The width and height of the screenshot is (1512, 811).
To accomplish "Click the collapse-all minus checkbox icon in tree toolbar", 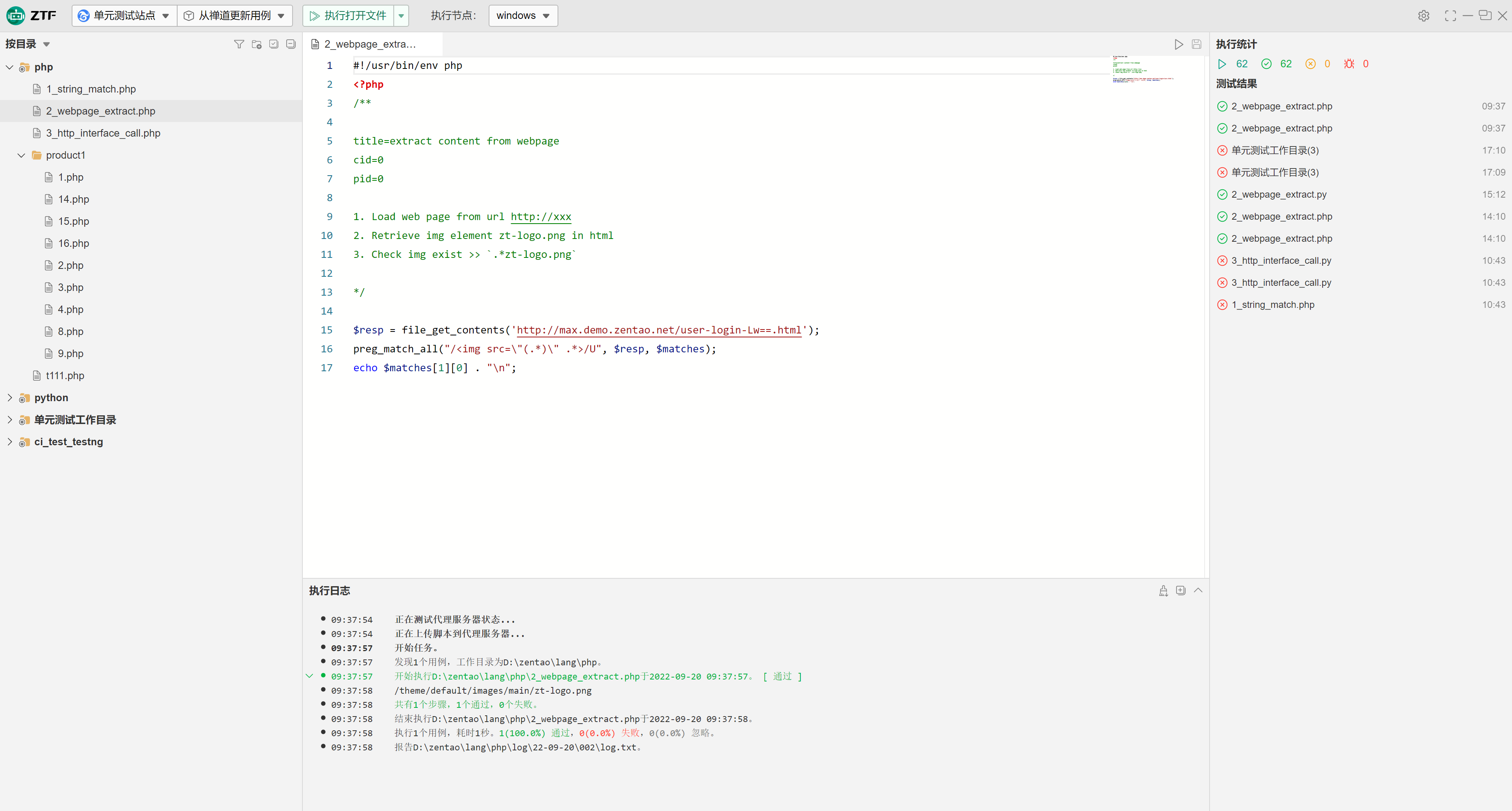I will [x=291, y=44].
